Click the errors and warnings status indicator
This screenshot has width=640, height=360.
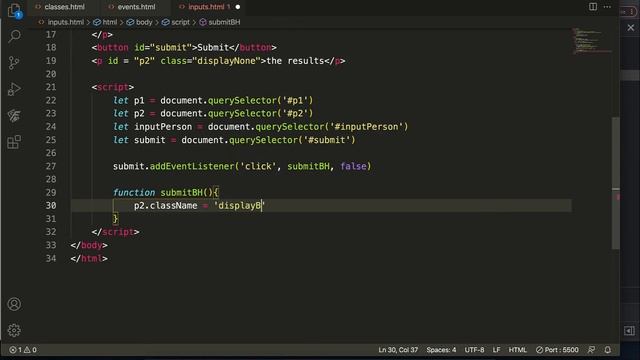pos(23,350)
